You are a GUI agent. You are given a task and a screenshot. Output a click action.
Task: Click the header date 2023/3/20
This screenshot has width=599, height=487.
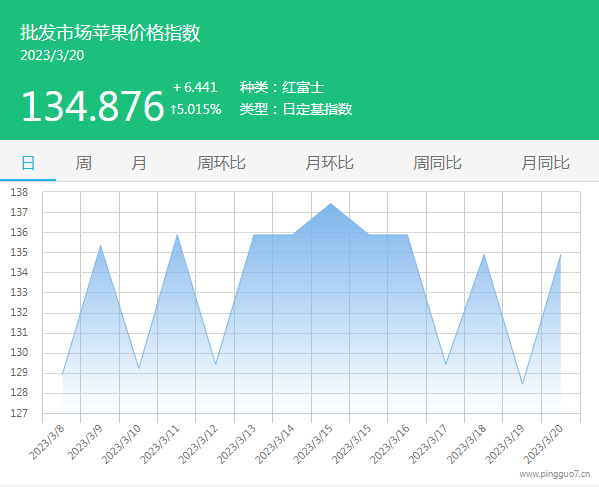[52, 55]
